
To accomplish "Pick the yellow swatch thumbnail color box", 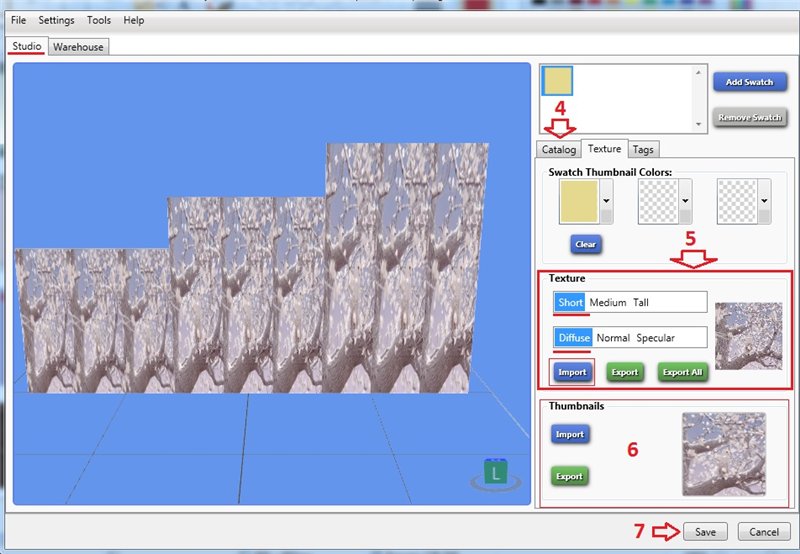I will pos(578,201).
